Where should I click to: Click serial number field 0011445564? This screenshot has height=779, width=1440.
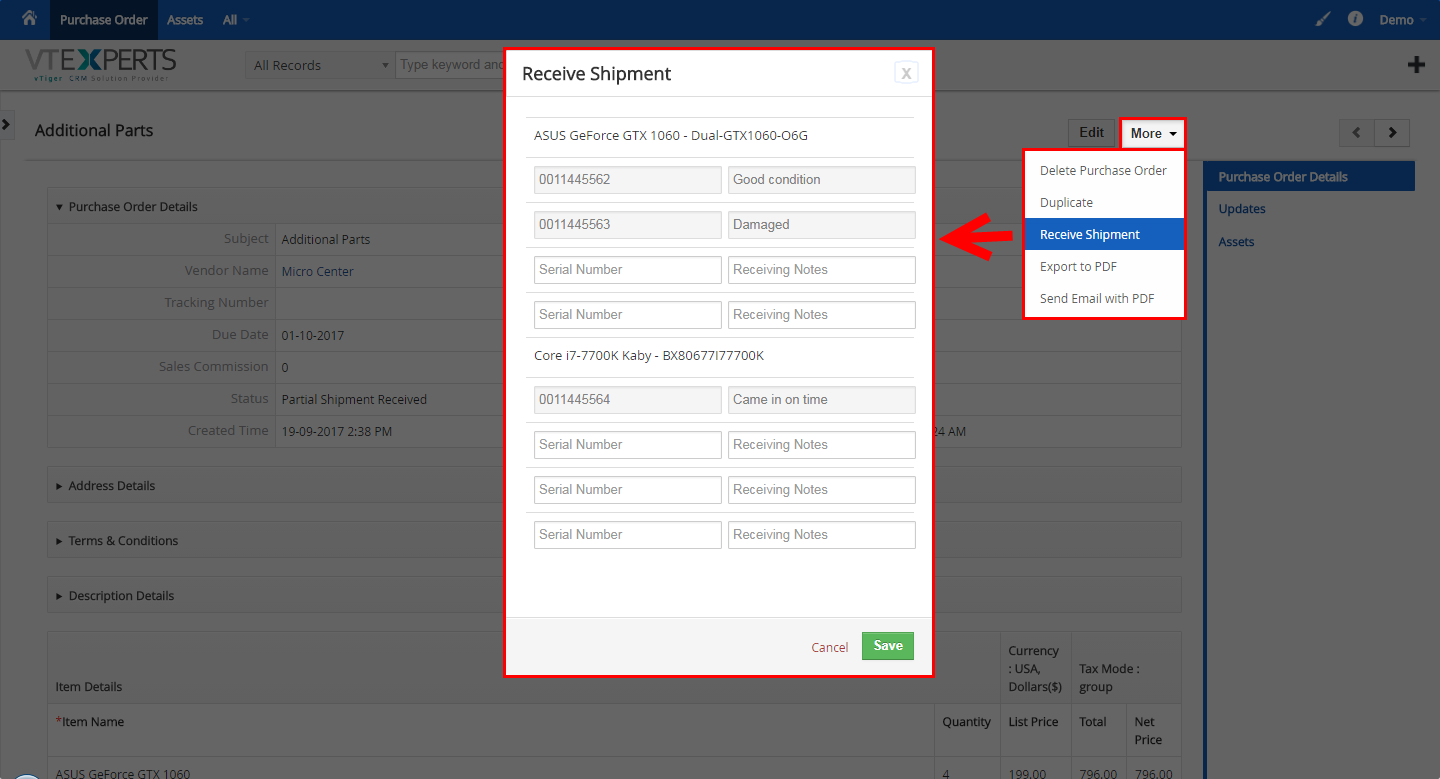628,400
